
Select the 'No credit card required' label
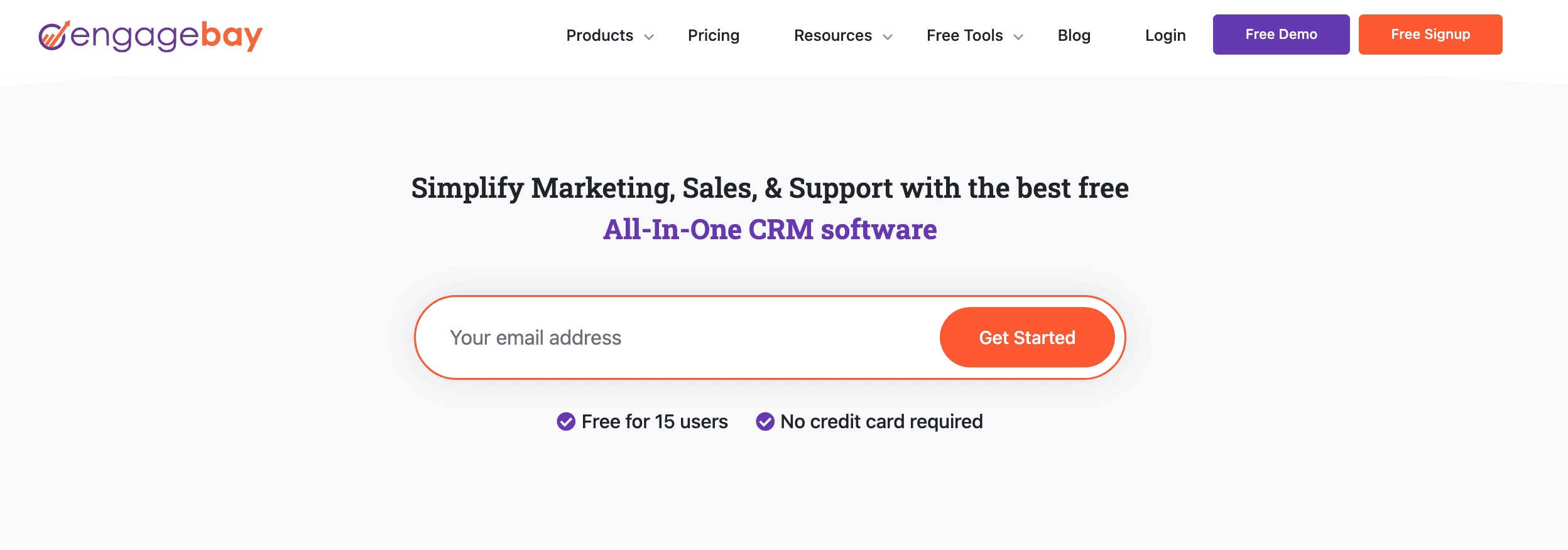click(x=881, y=421)
